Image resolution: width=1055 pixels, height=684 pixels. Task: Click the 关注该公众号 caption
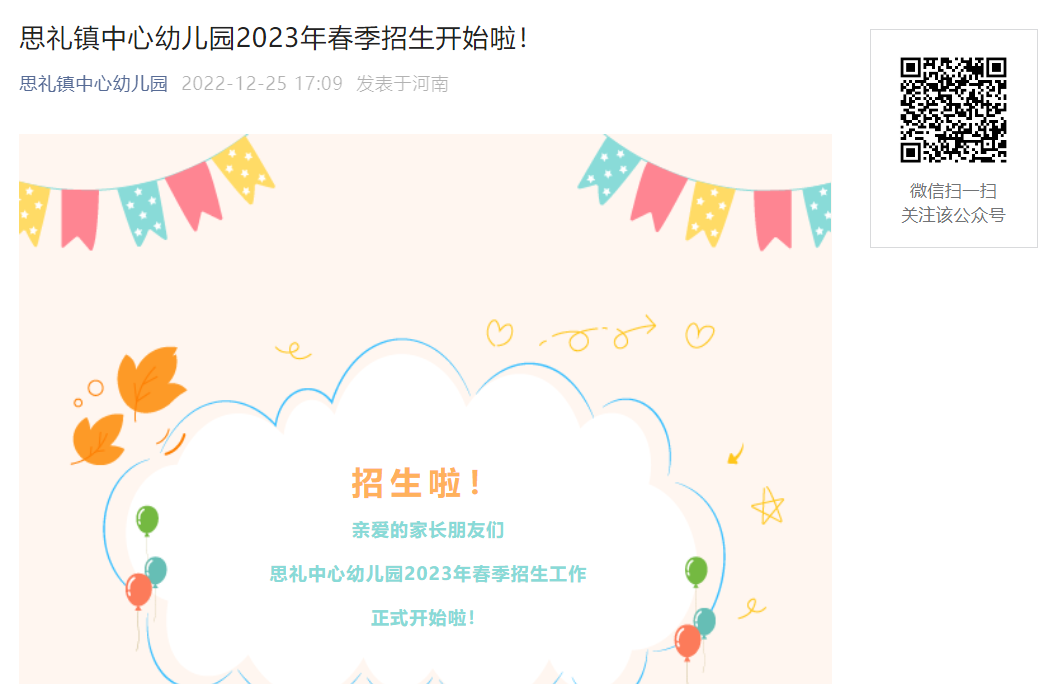tap(953, 215)
